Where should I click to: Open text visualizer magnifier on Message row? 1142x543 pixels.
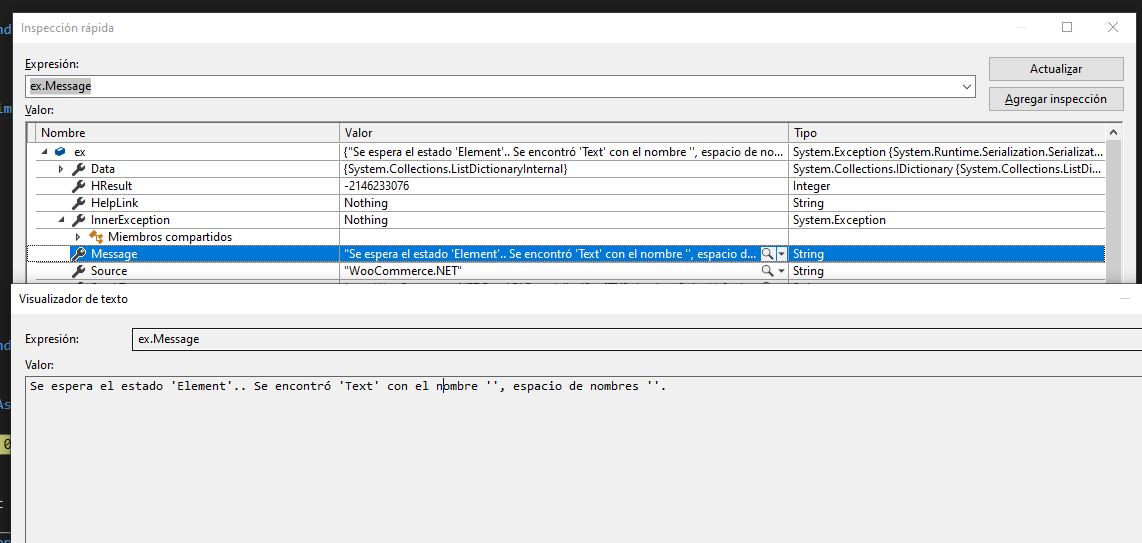pos(767,253)
